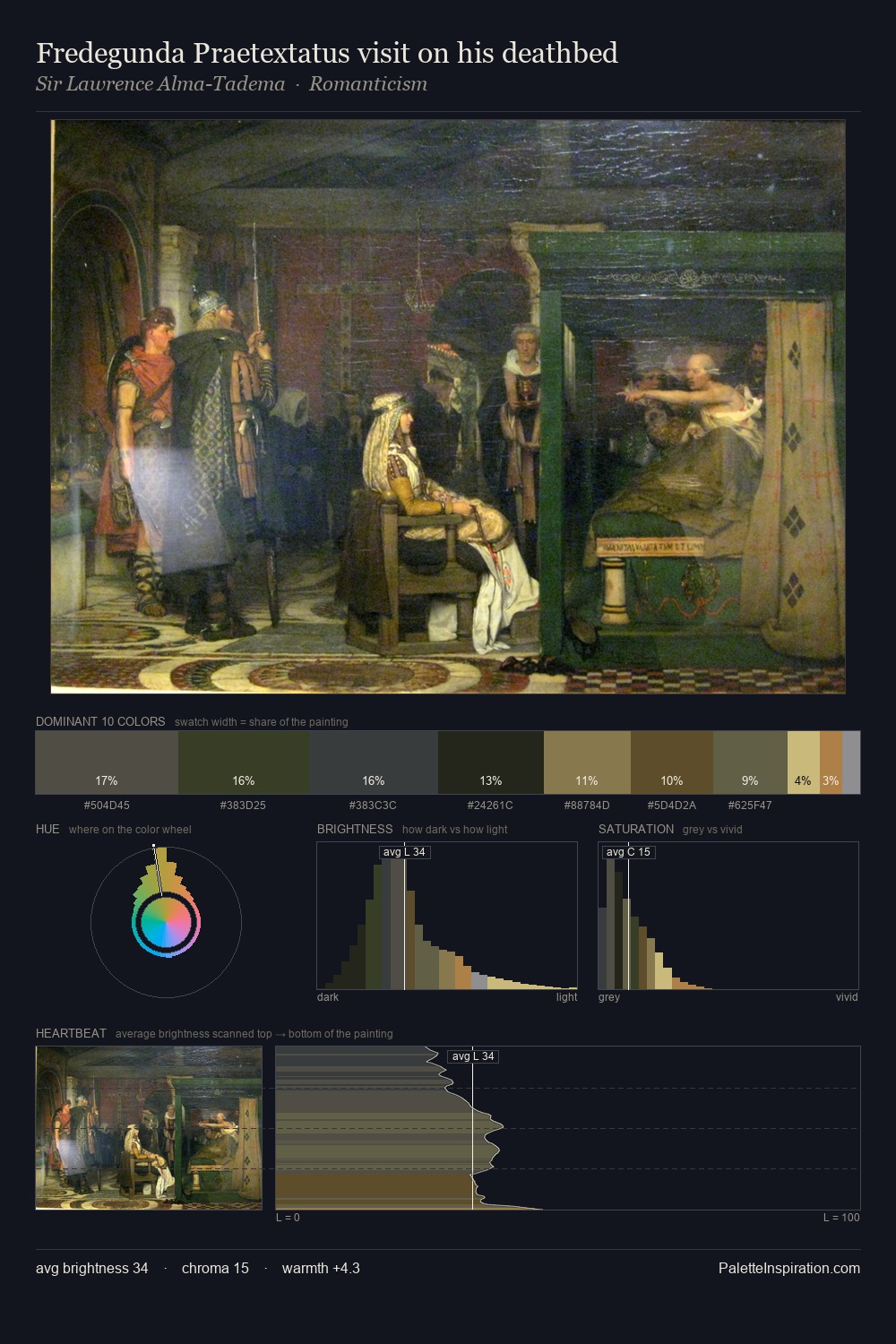
Task: Click the hex label #383C3C
Action: coord(374,806)
